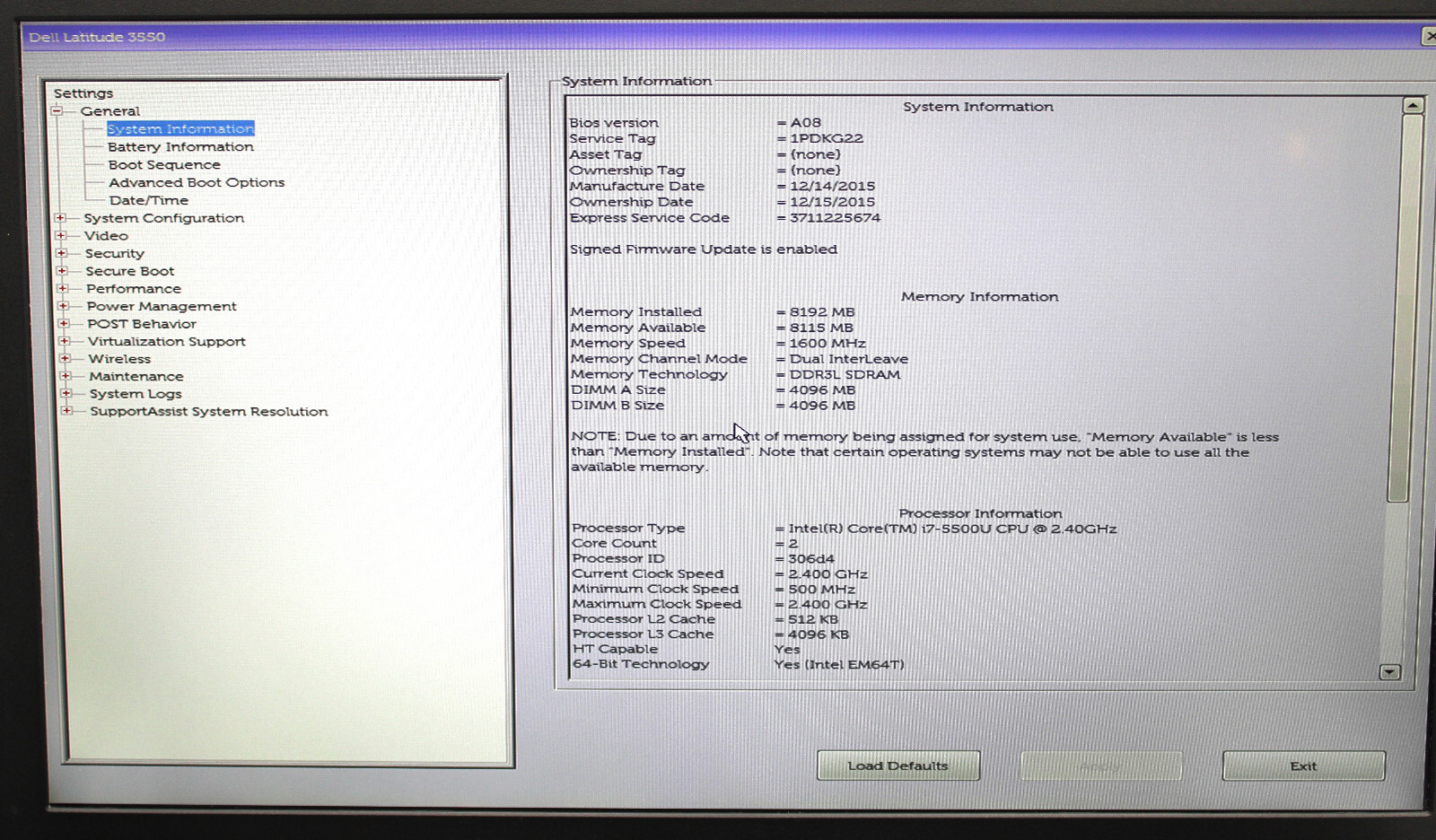1436x840 pixels.
Task: Open Advanced Boot Options
Action: click(x=197, y=182)
